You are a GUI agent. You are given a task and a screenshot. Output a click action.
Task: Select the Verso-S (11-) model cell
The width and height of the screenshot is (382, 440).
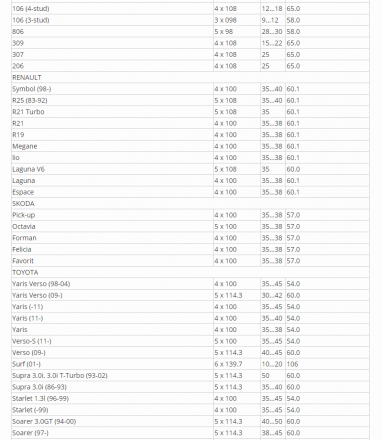(112, 341)
